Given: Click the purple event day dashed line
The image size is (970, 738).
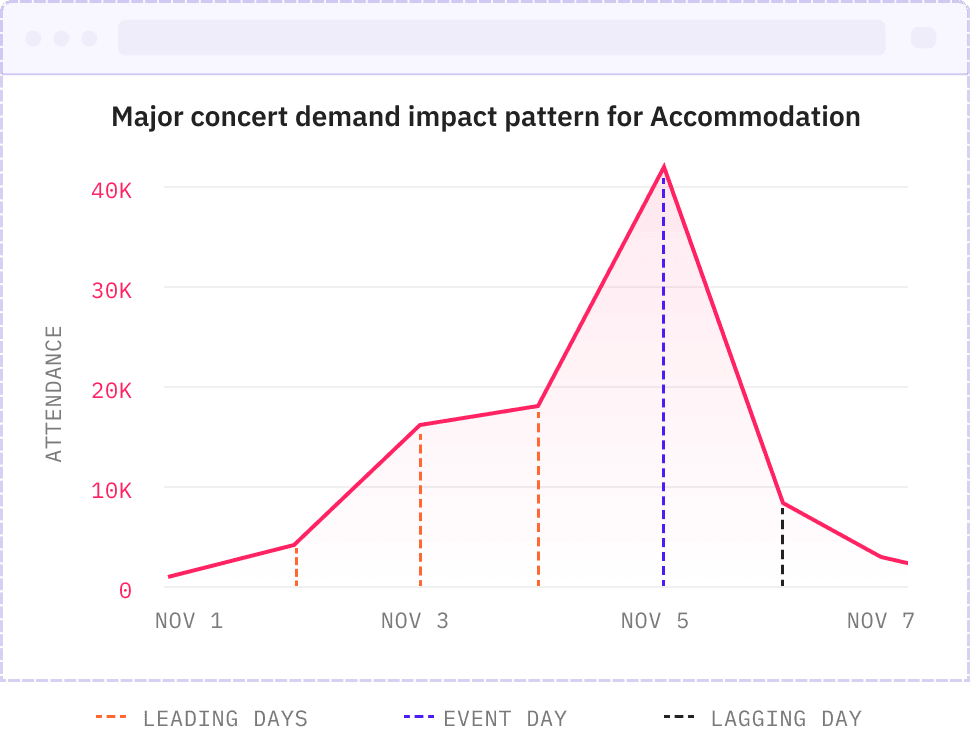Looking at the screenshot, I should [663, 400].
